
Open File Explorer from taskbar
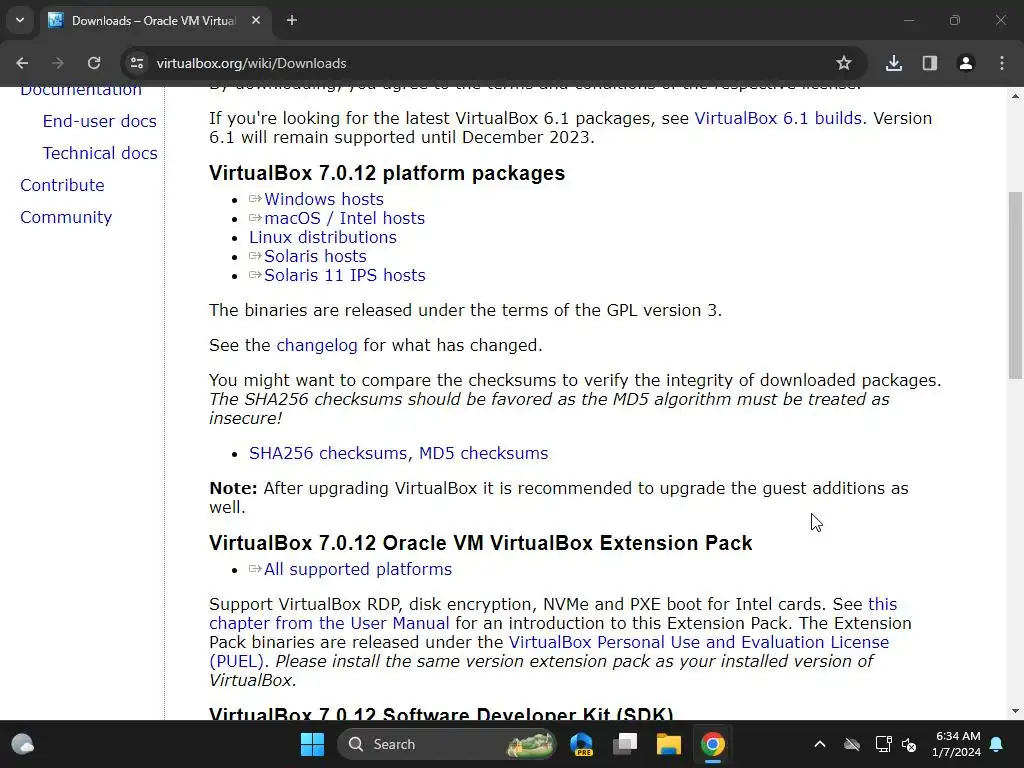coord(669,744)
